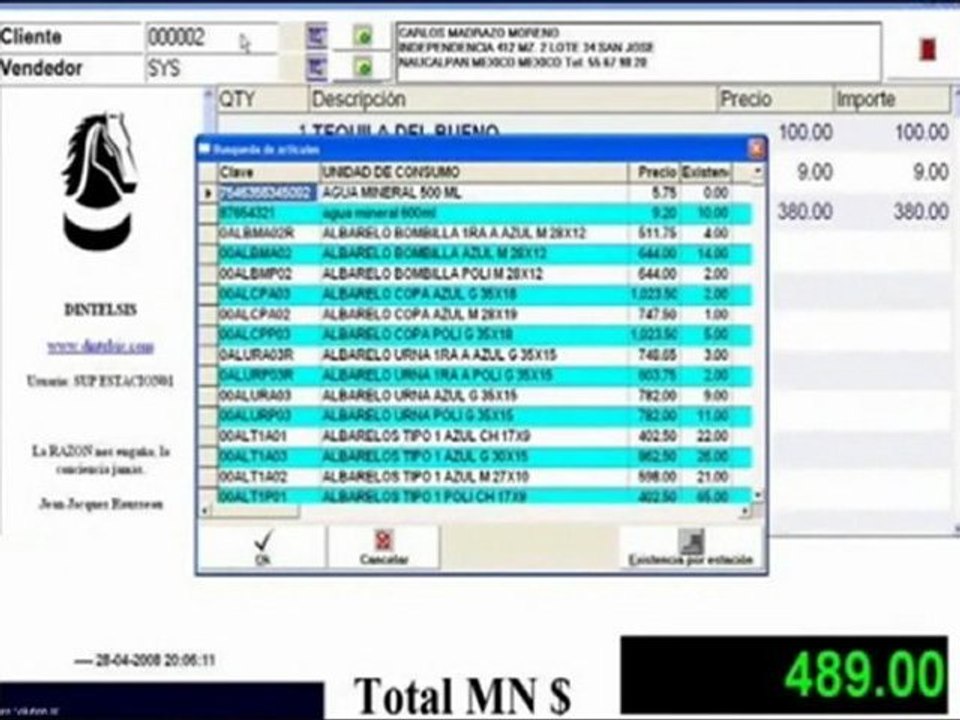960x720 pixels.
Task: Click the Descripción header in main window
Action: point(513,99)
